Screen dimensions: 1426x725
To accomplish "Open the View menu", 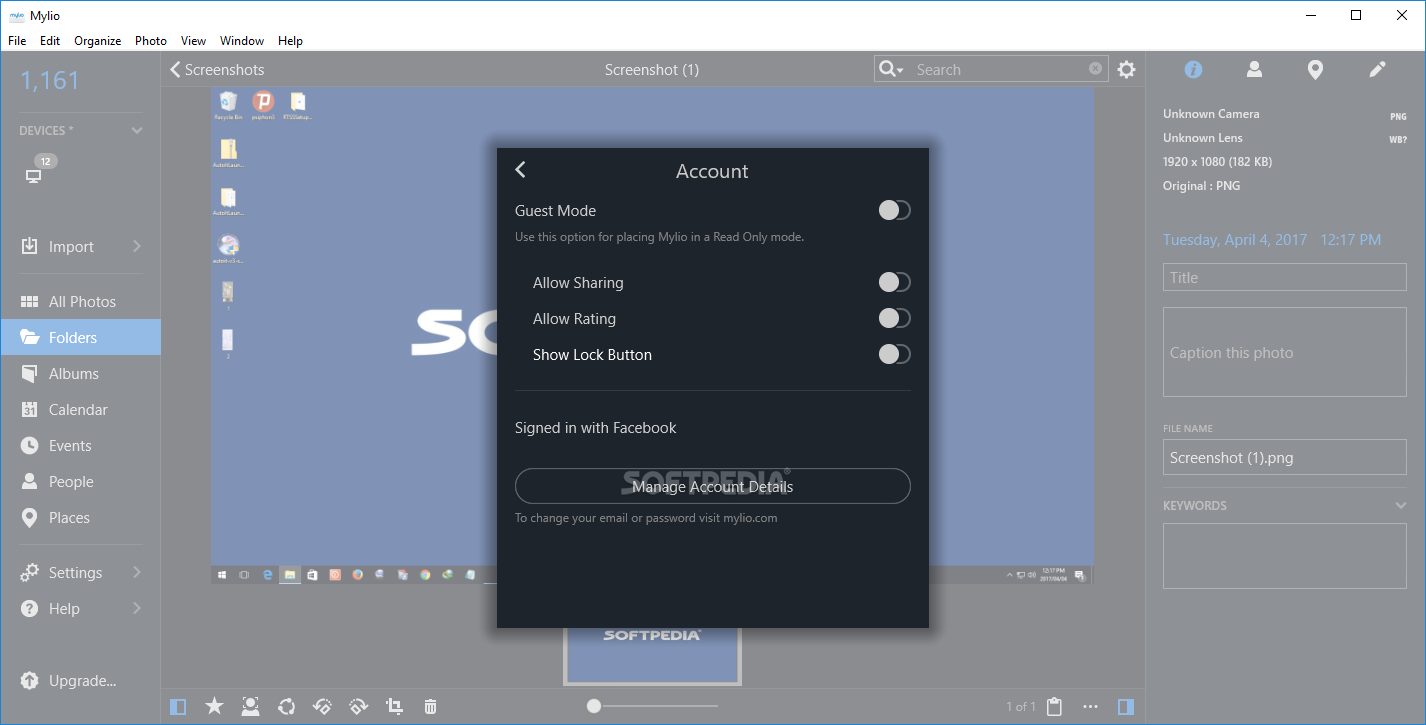I will pos(193,41).
